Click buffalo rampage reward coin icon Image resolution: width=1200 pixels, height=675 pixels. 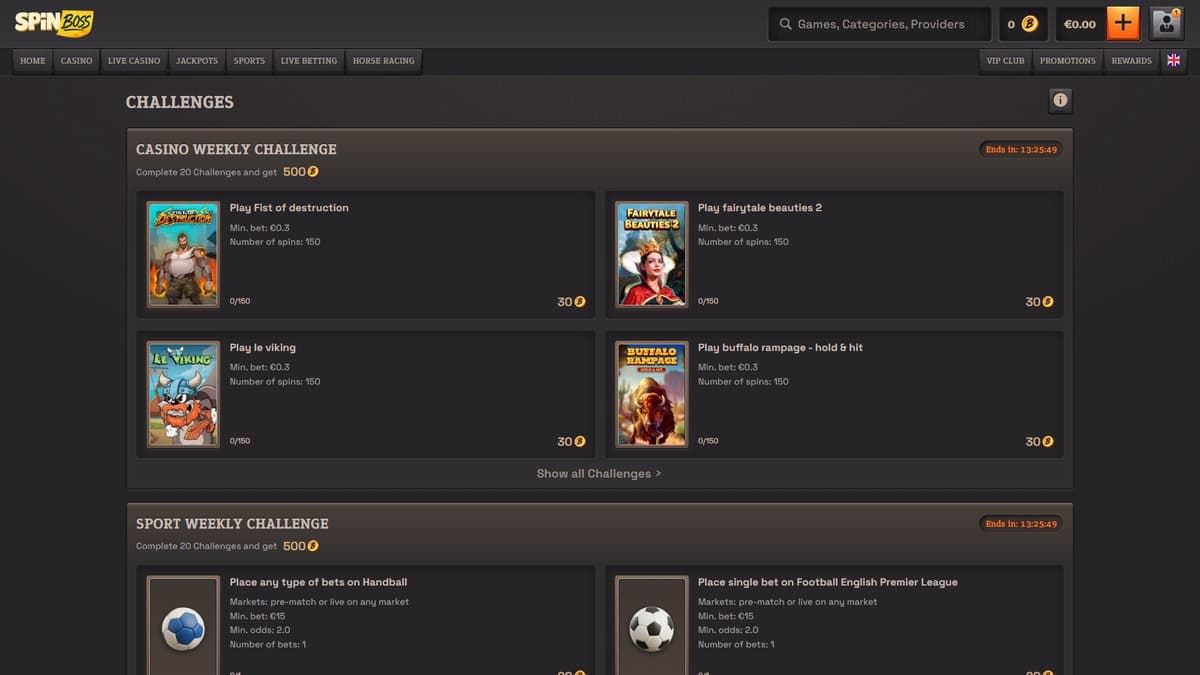(1048, 442)
